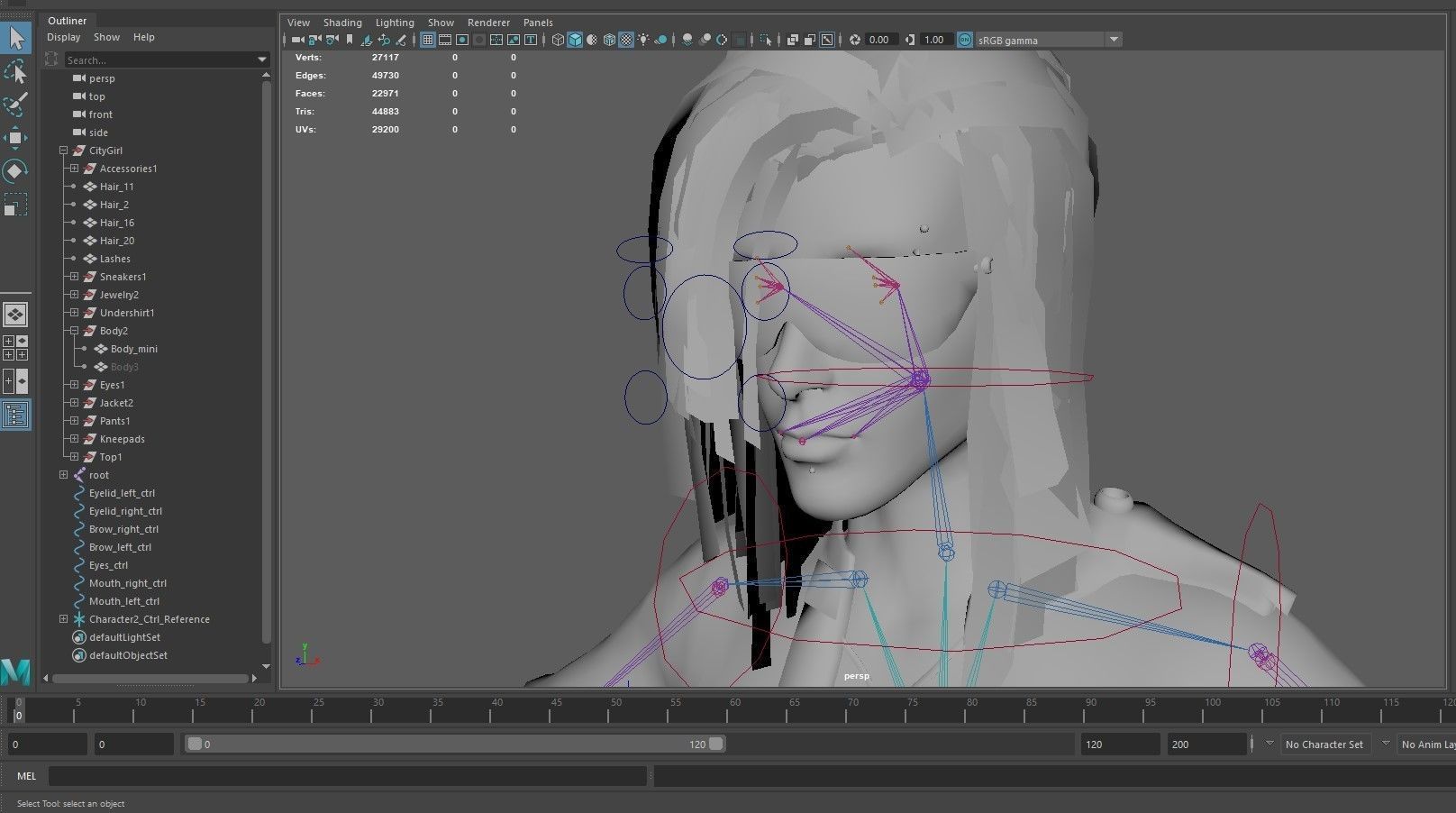Image resolution: width=1456 pixels, height=813 pixels.
Task: Expand the Character2_Ctrl_Reference node
Action: (64, 619)
